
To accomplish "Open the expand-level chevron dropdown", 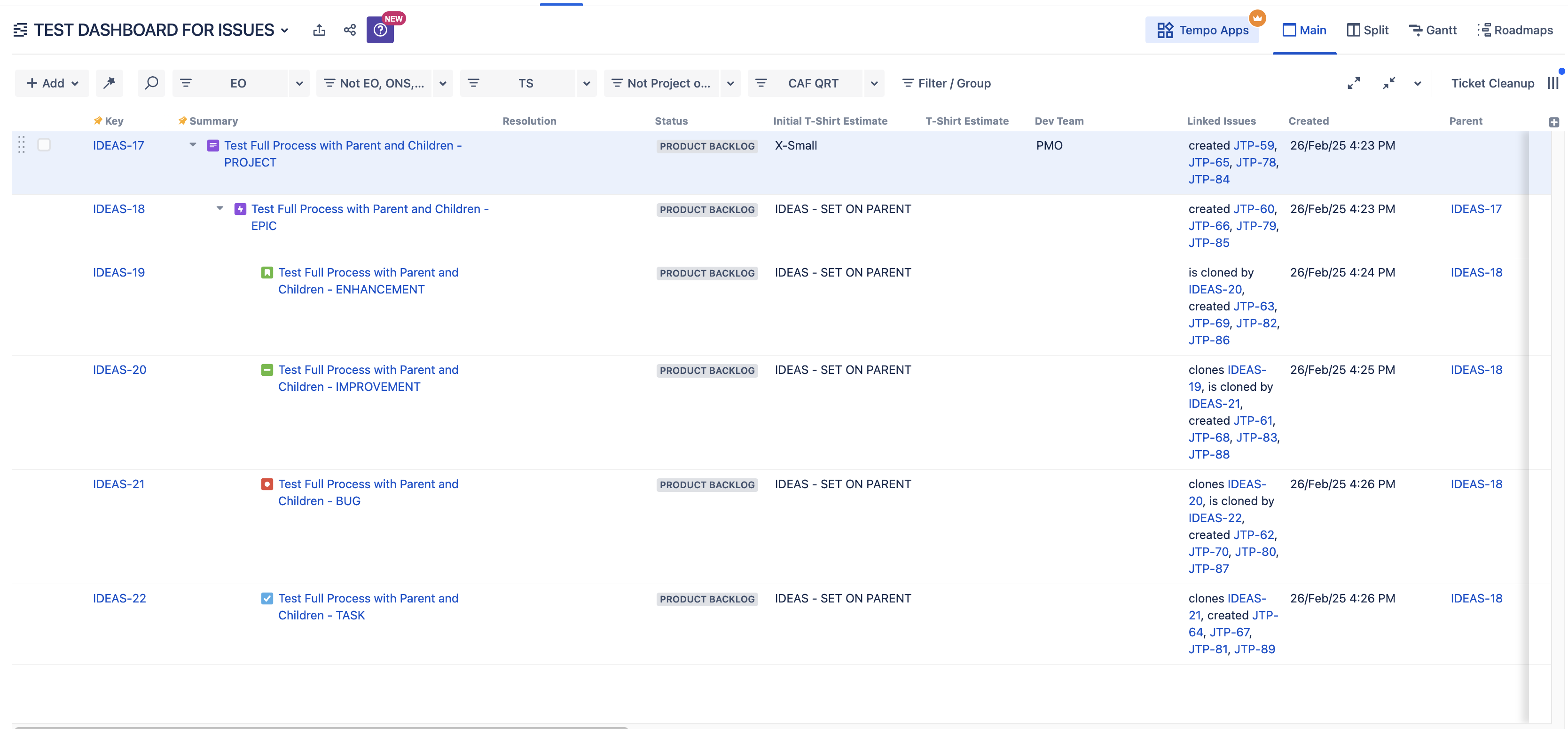I will (1418, 83).
